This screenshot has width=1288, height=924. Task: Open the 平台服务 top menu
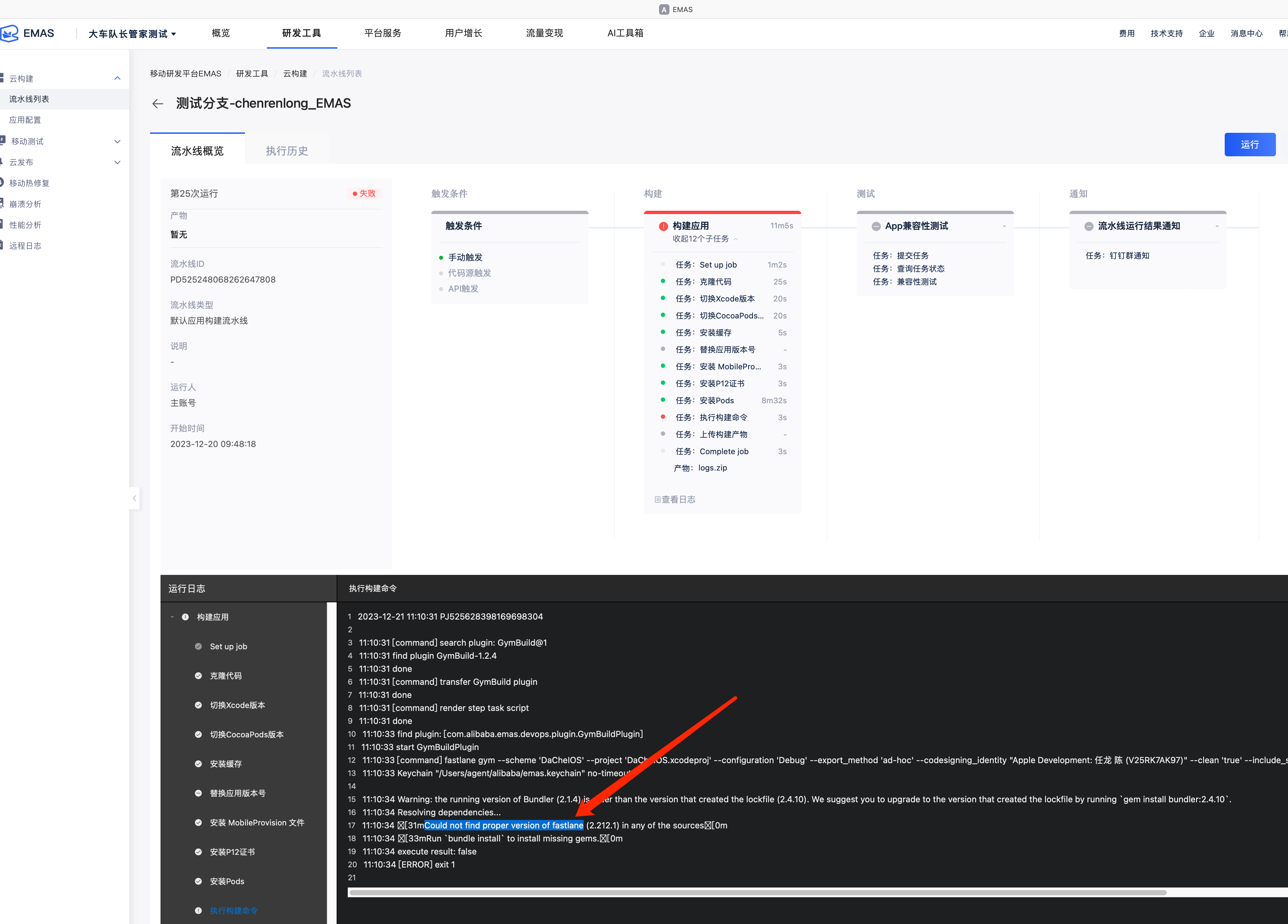click(383, 33)
